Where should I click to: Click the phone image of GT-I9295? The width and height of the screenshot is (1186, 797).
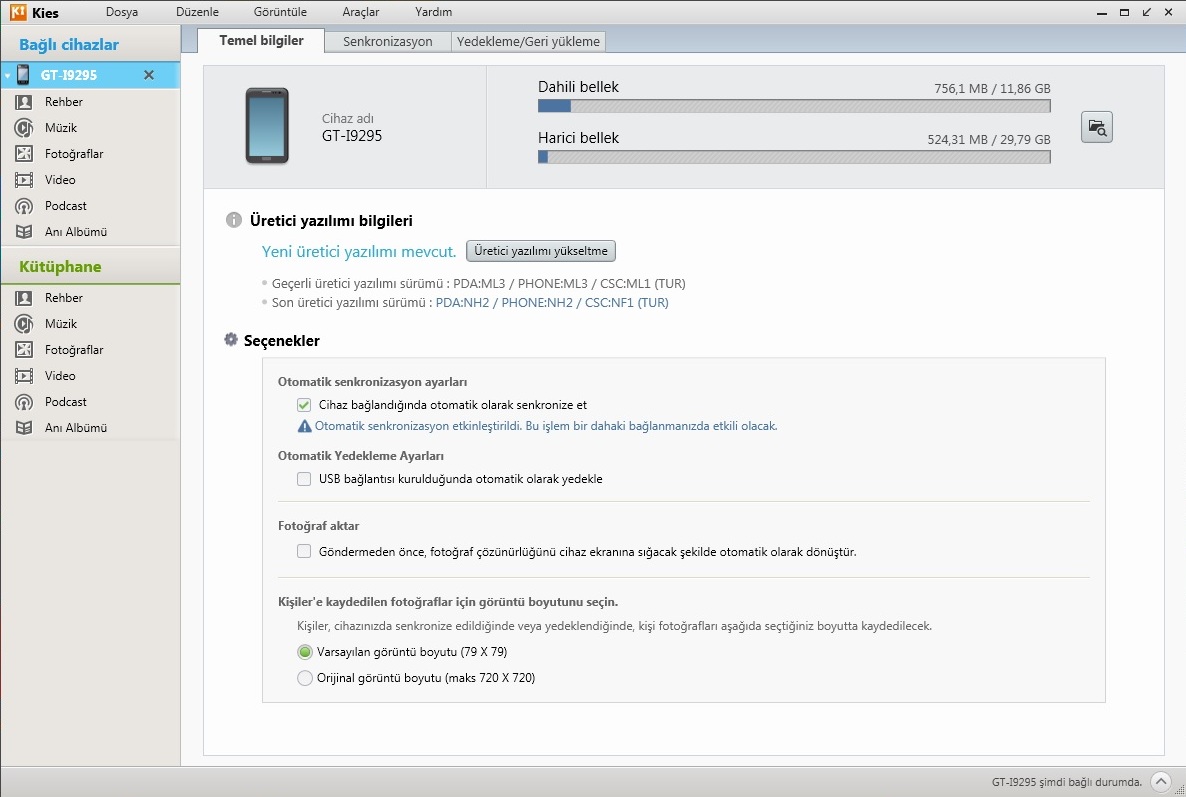click(x=267, y=126)
